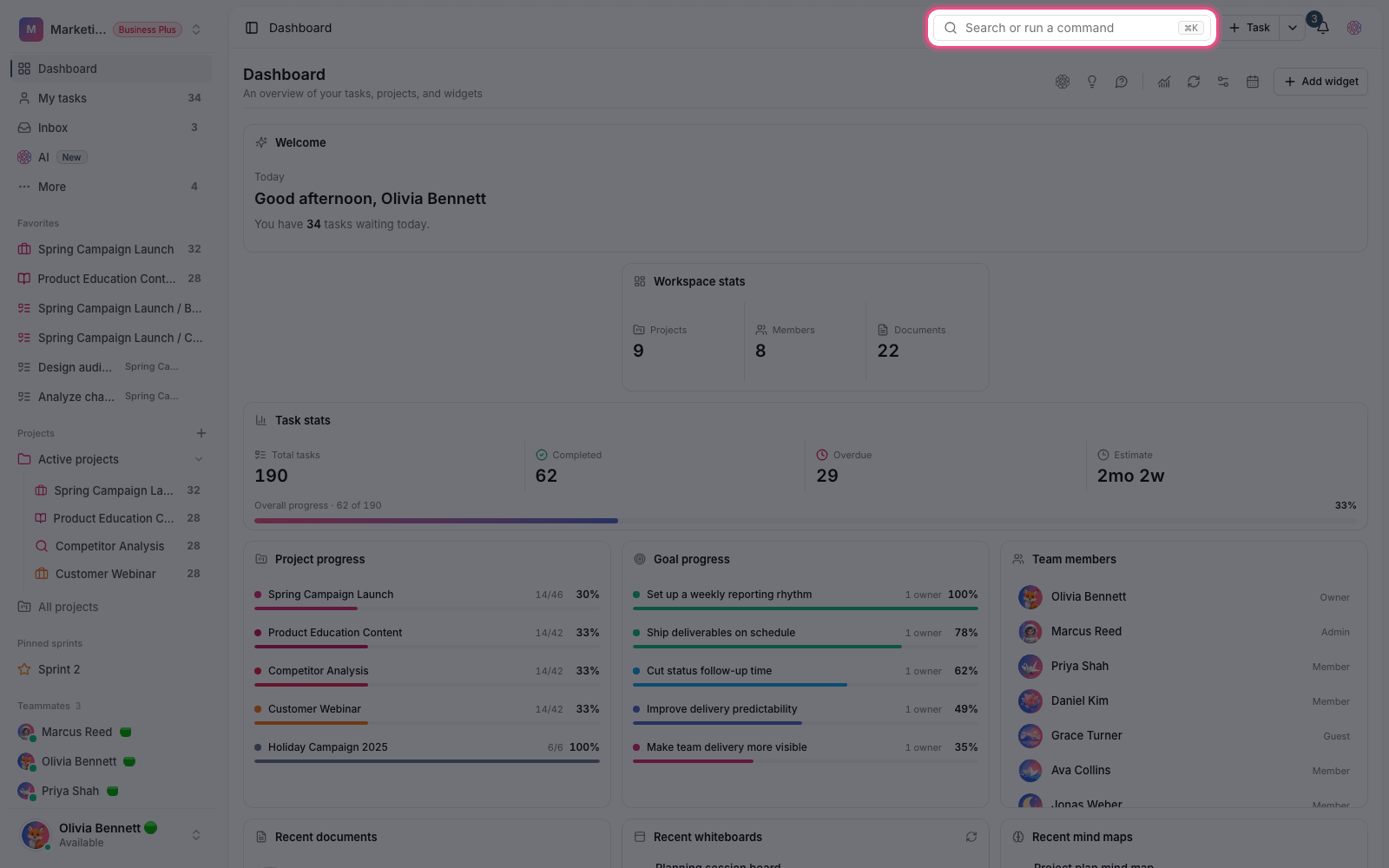Open Spring Campaign Launch favorite
This screenshot has width=1389, height=868.
click(x=111, y=249)
